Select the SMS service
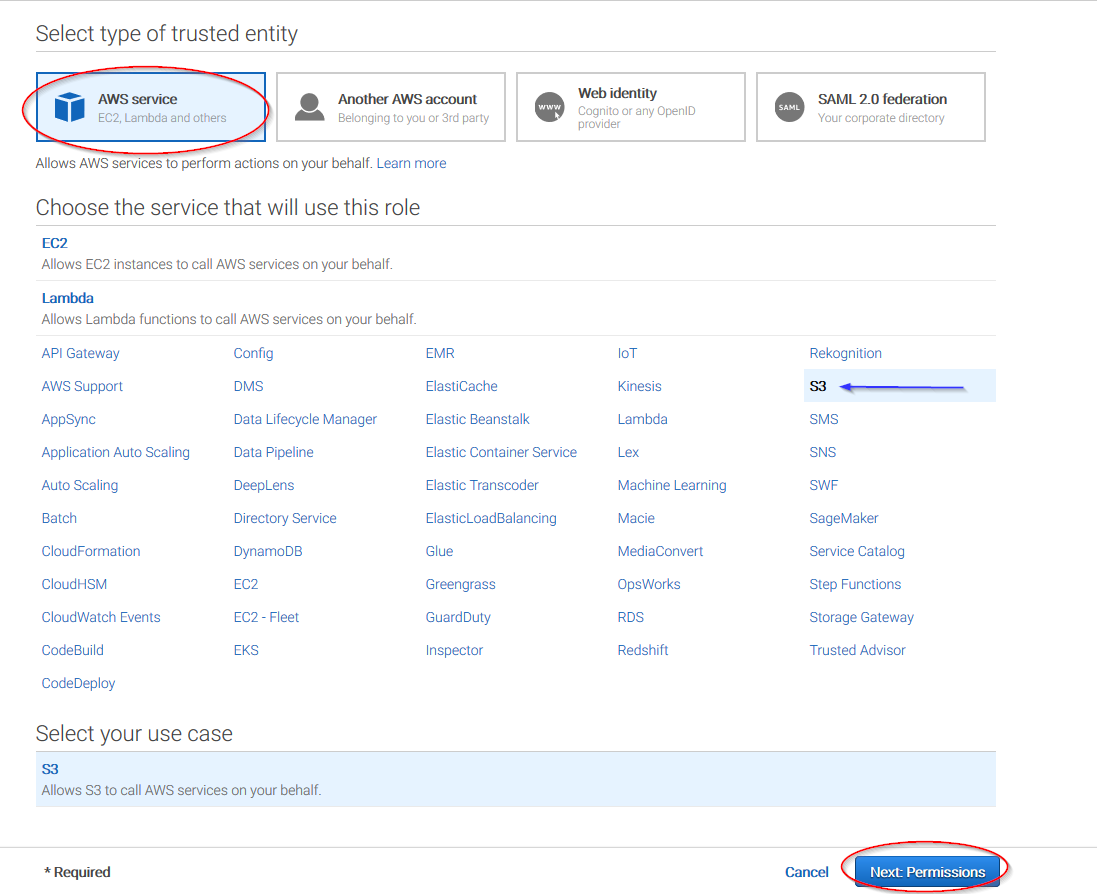 (x=823, y=419)
